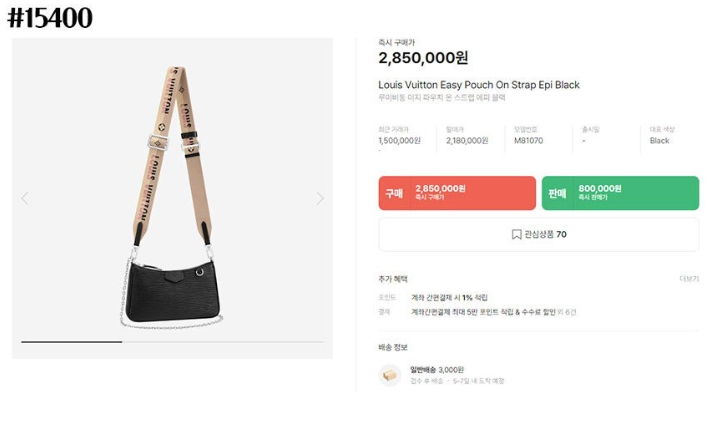Click the previous image arrow
The height and width of the screenshot is (430, 716).
25,198
